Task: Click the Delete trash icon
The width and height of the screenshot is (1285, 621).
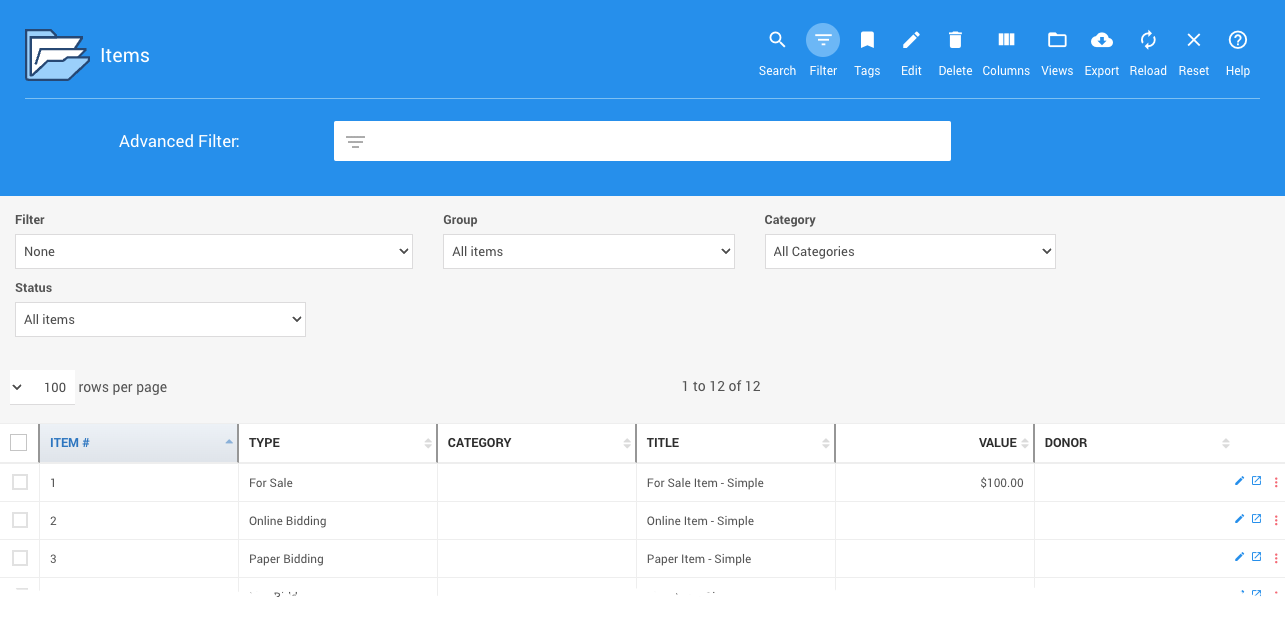Action: click(x=955, y=41)
